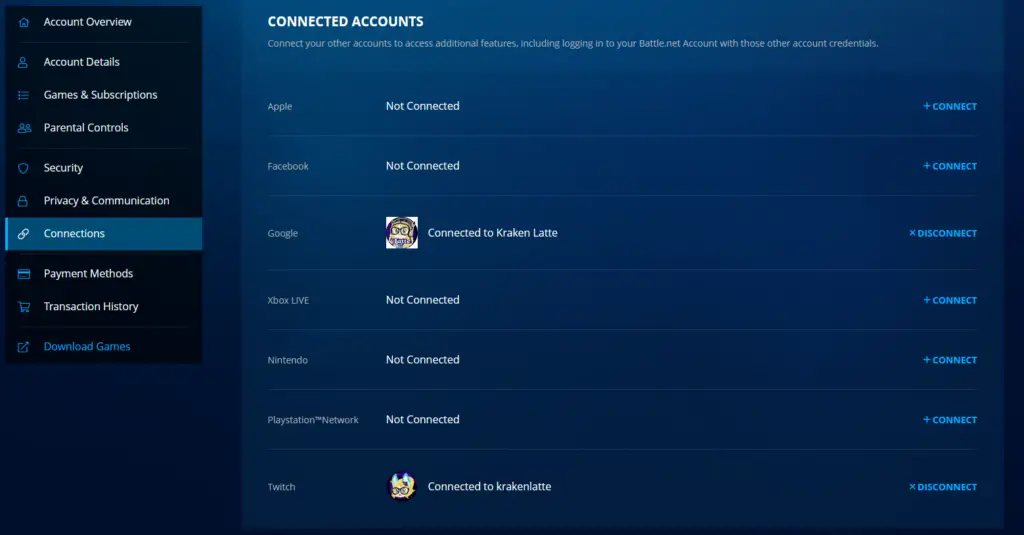The height and width of the screenshot is (535, 1024).
Task: Open Privacy & Communication settings
Action: (104, 201)
